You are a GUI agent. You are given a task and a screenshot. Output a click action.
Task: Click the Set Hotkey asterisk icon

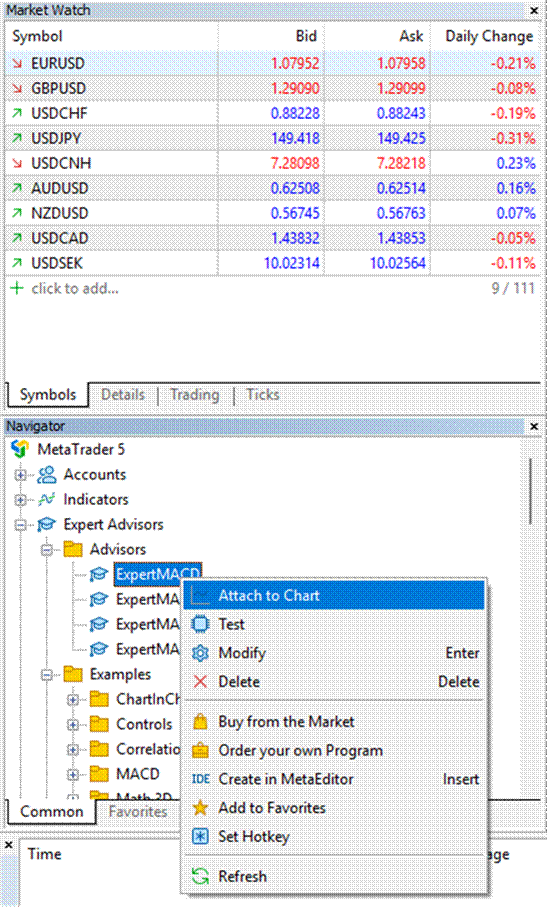(200, 836)
